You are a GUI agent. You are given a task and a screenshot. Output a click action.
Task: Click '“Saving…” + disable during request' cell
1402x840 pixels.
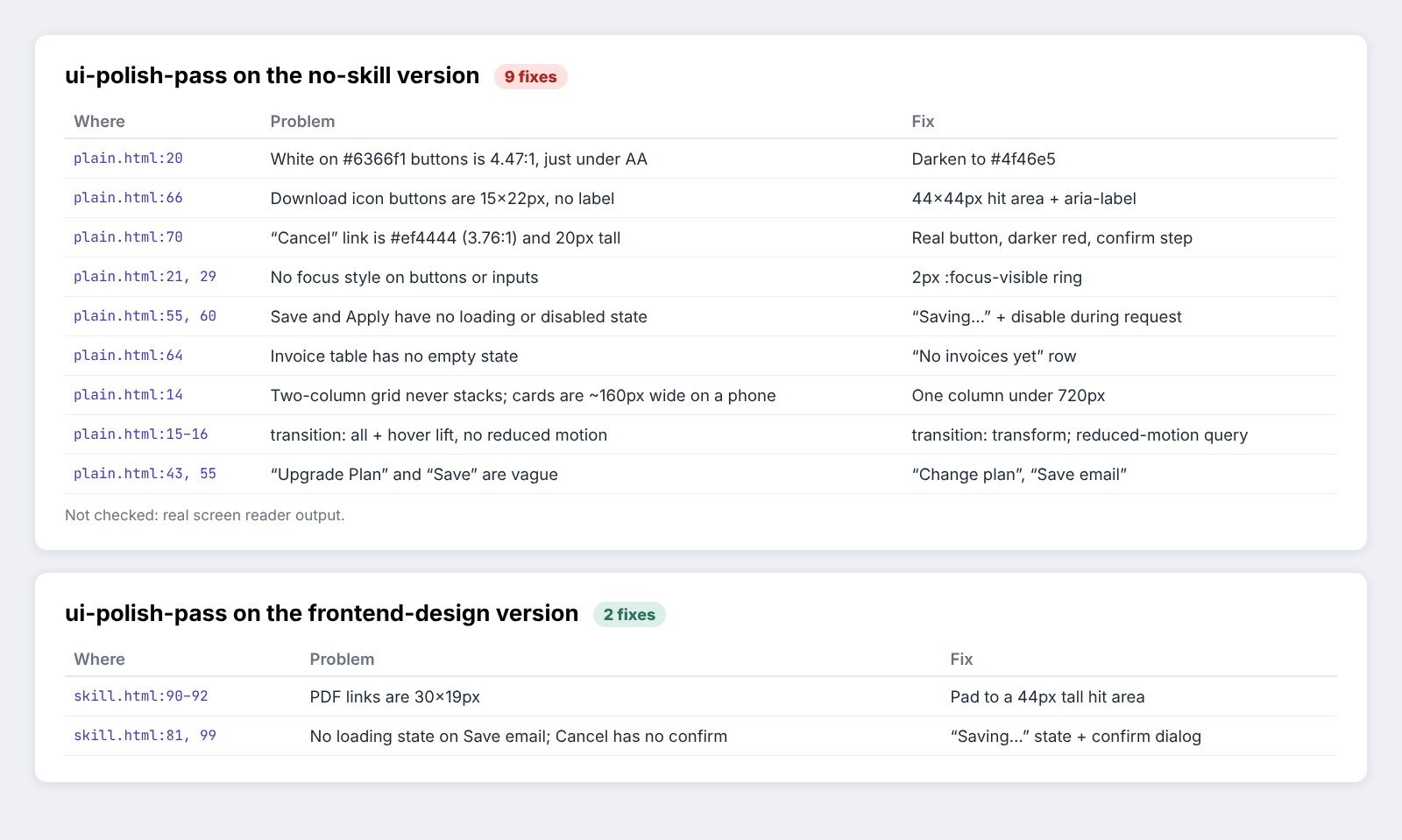pos(1046,317)
